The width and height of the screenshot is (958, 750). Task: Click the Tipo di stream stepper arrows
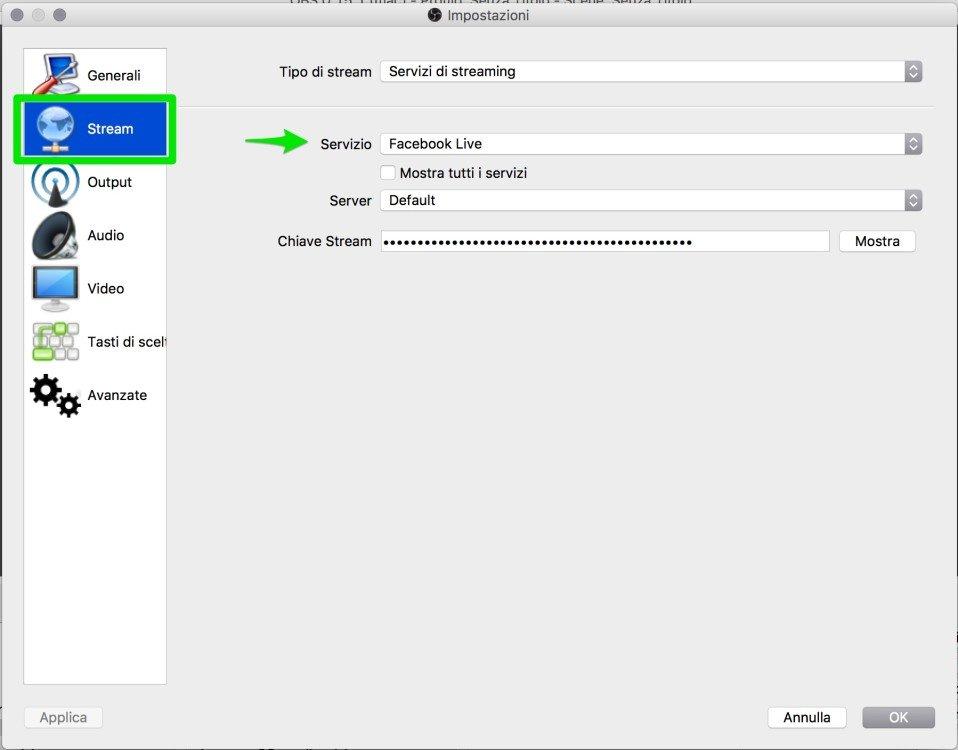[x=913, y=71]
